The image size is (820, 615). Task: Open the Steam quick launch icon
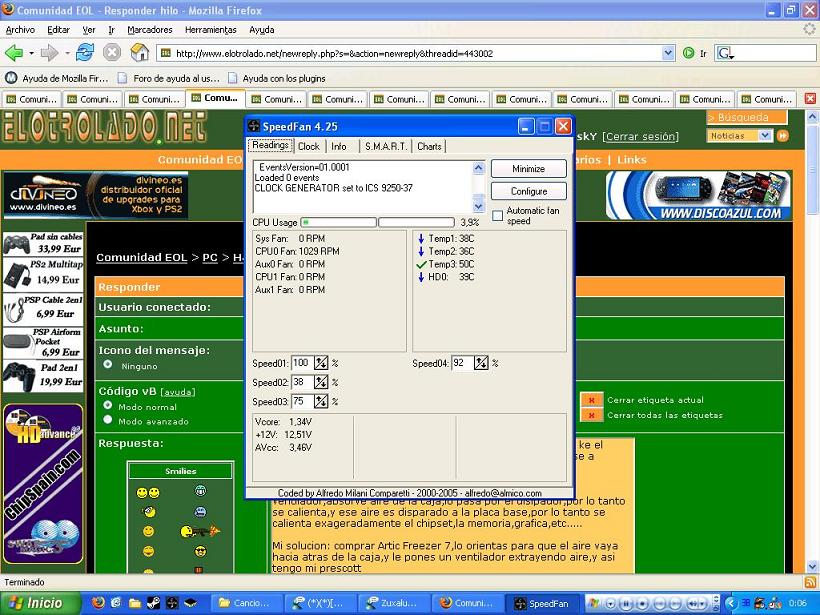coord(154,603)
